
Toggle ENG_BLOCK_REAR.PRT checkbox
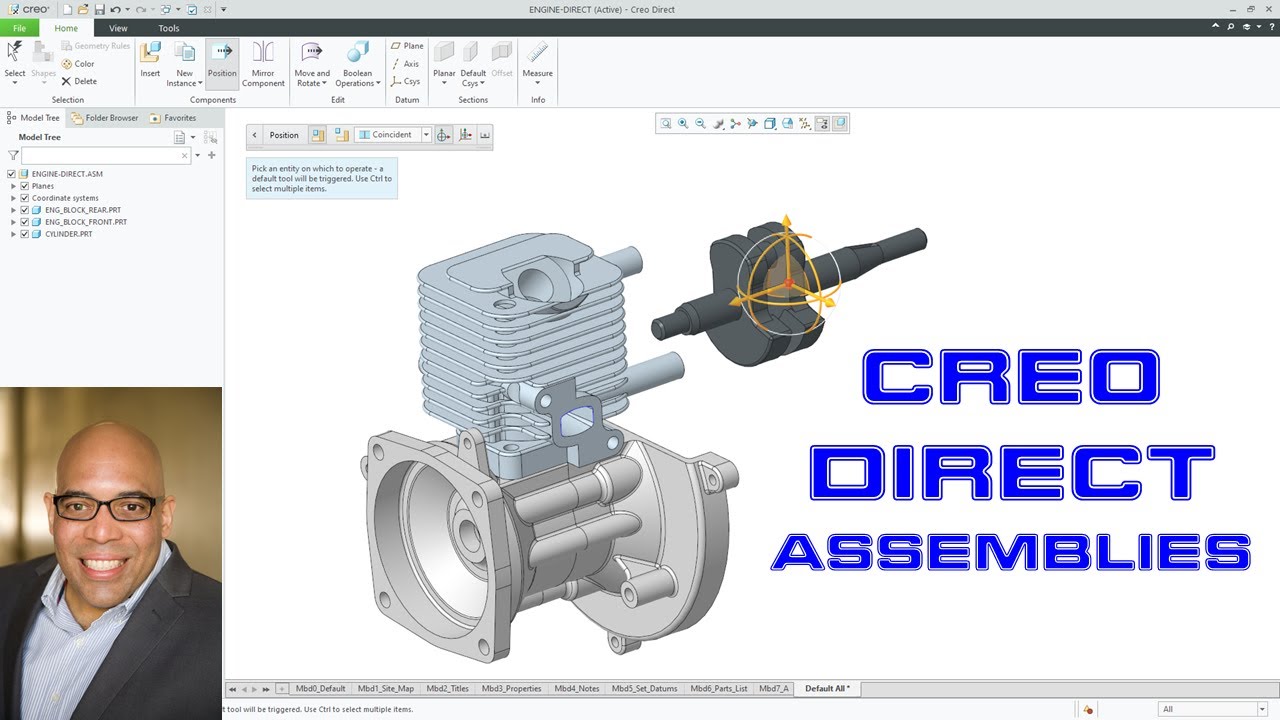pyautogui.click(x=25, y=210)
